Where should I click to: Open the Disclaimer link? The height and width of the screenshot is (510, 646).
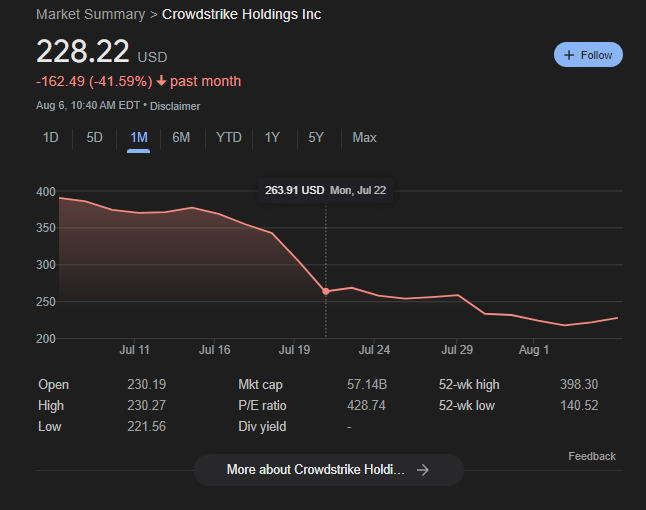coord(175,106)
